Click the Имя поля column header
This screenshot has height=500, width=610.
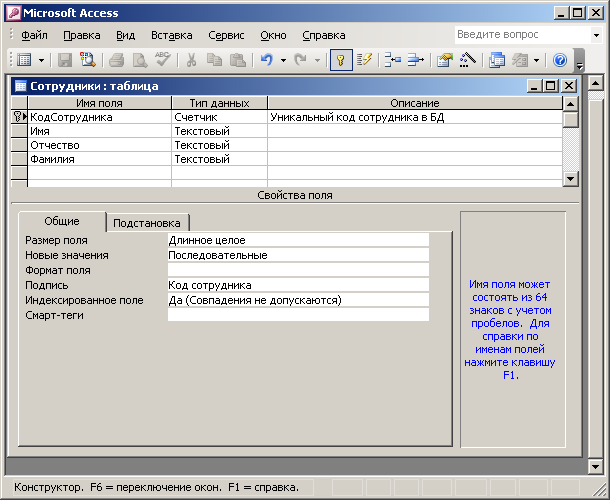coord(99,103)
